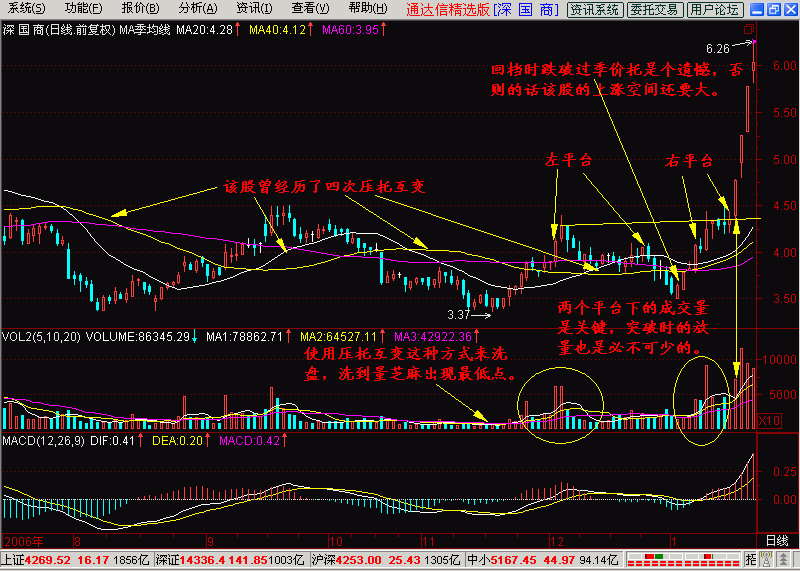The height and width of the screenshot is (571, 800).
Task: Open the 帮助(H) menu
Action: [x=368, y=9]
